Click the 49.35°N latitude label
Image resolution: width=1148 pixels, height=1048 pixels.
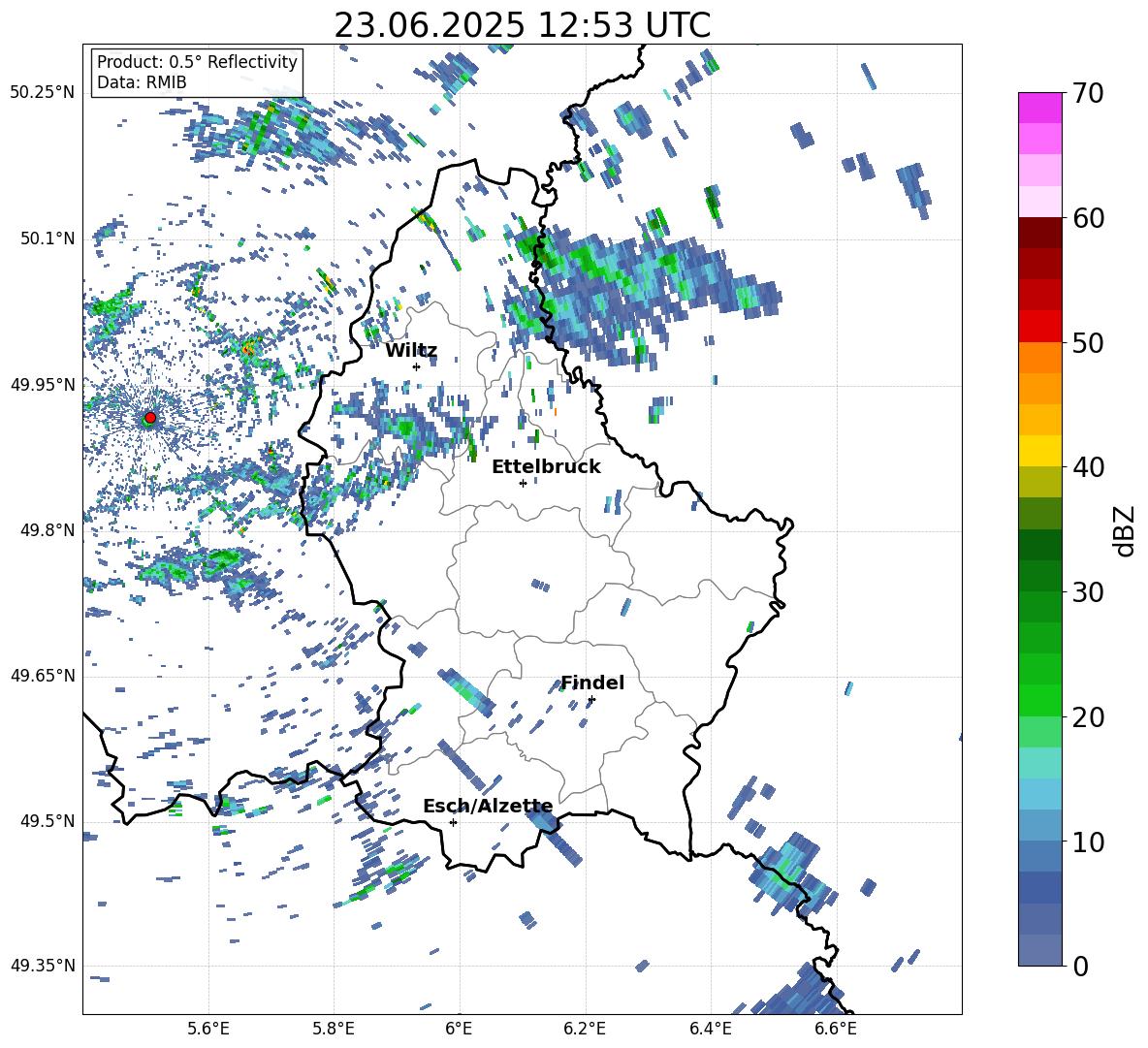pyautogui.click(x=43, y=966)
